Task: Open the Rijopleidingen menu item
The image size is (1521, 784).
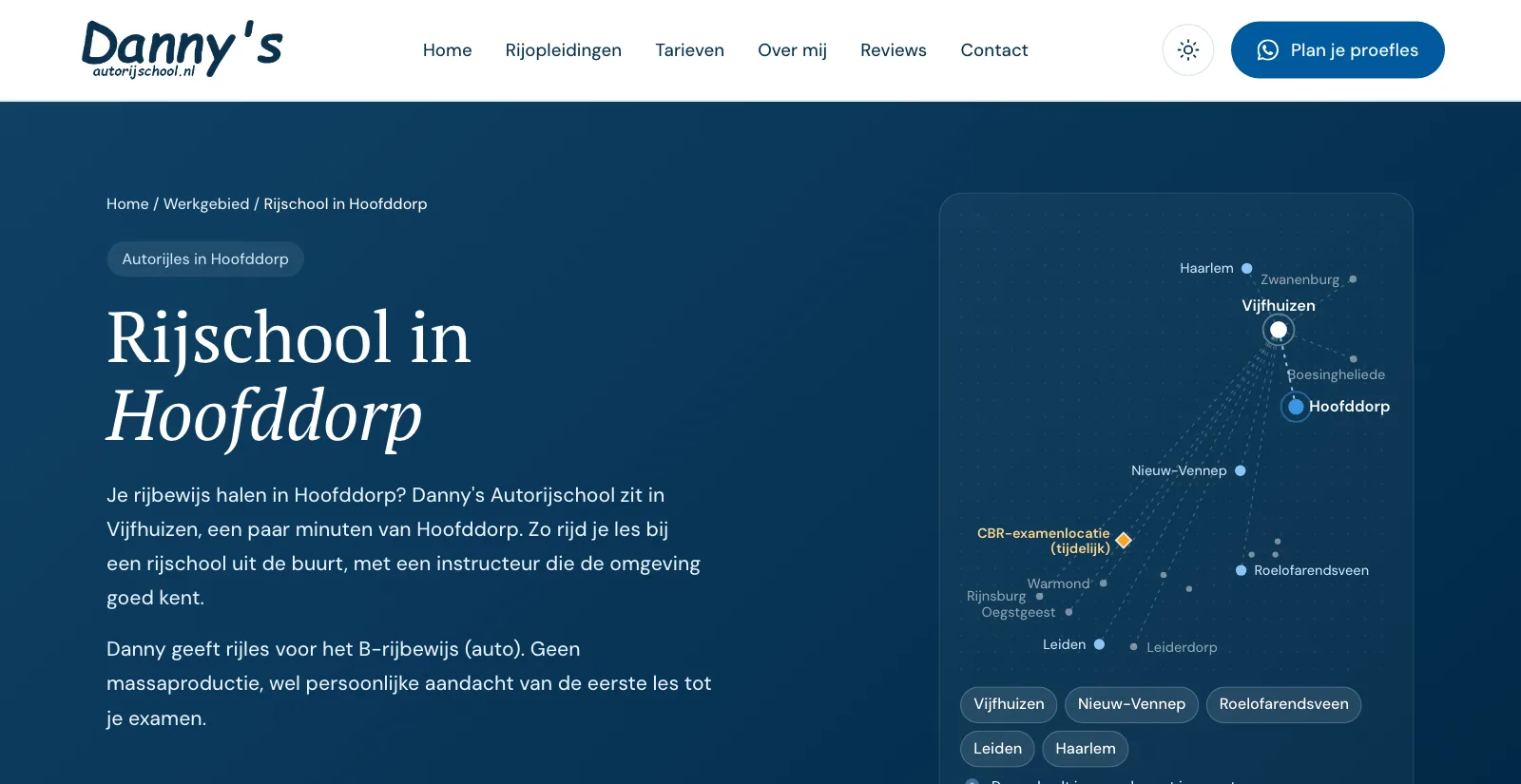Action: point(564,50)
